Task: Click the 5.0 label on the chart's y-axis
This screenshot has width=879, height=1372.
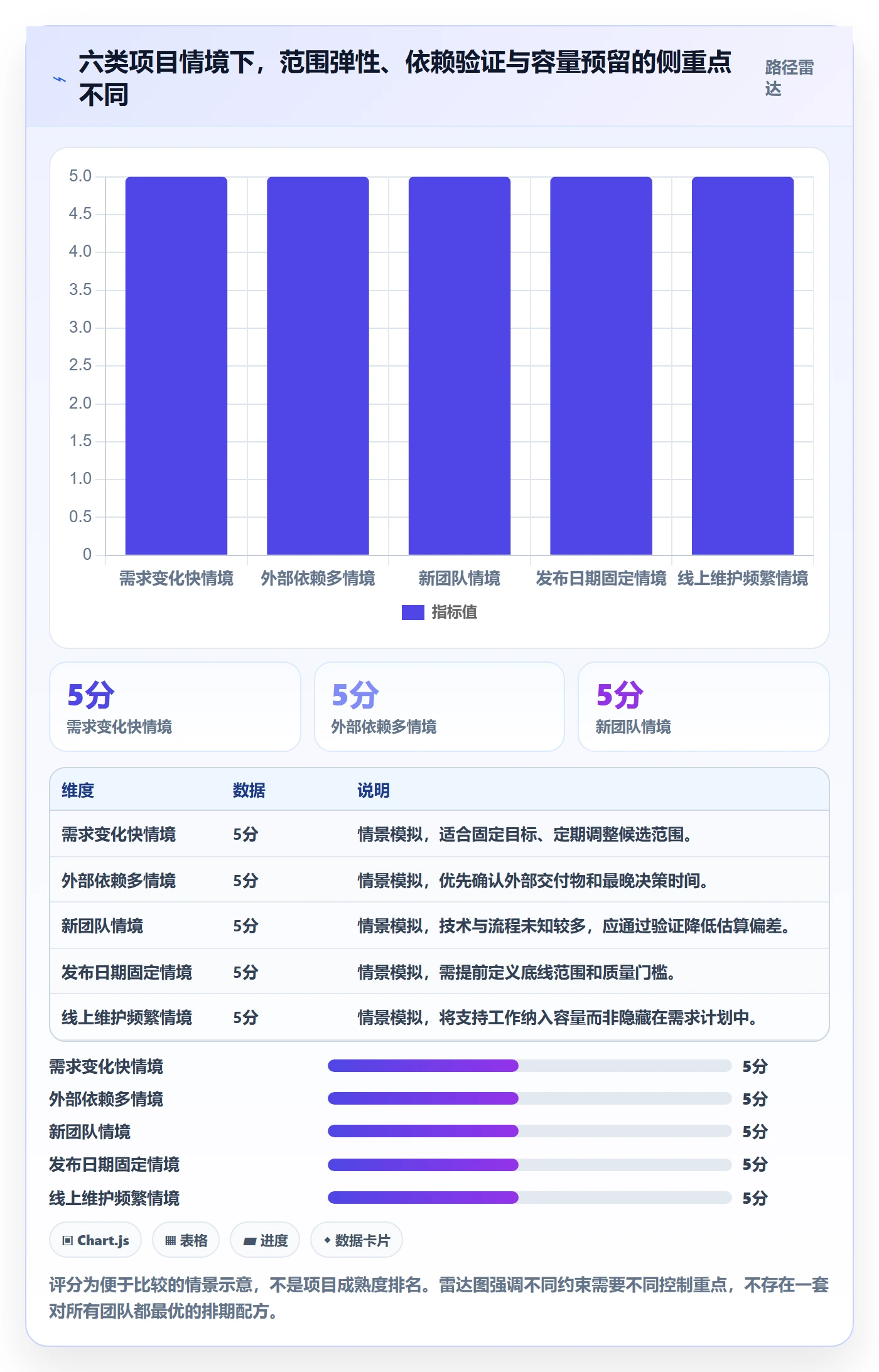Action: [80, 176]
